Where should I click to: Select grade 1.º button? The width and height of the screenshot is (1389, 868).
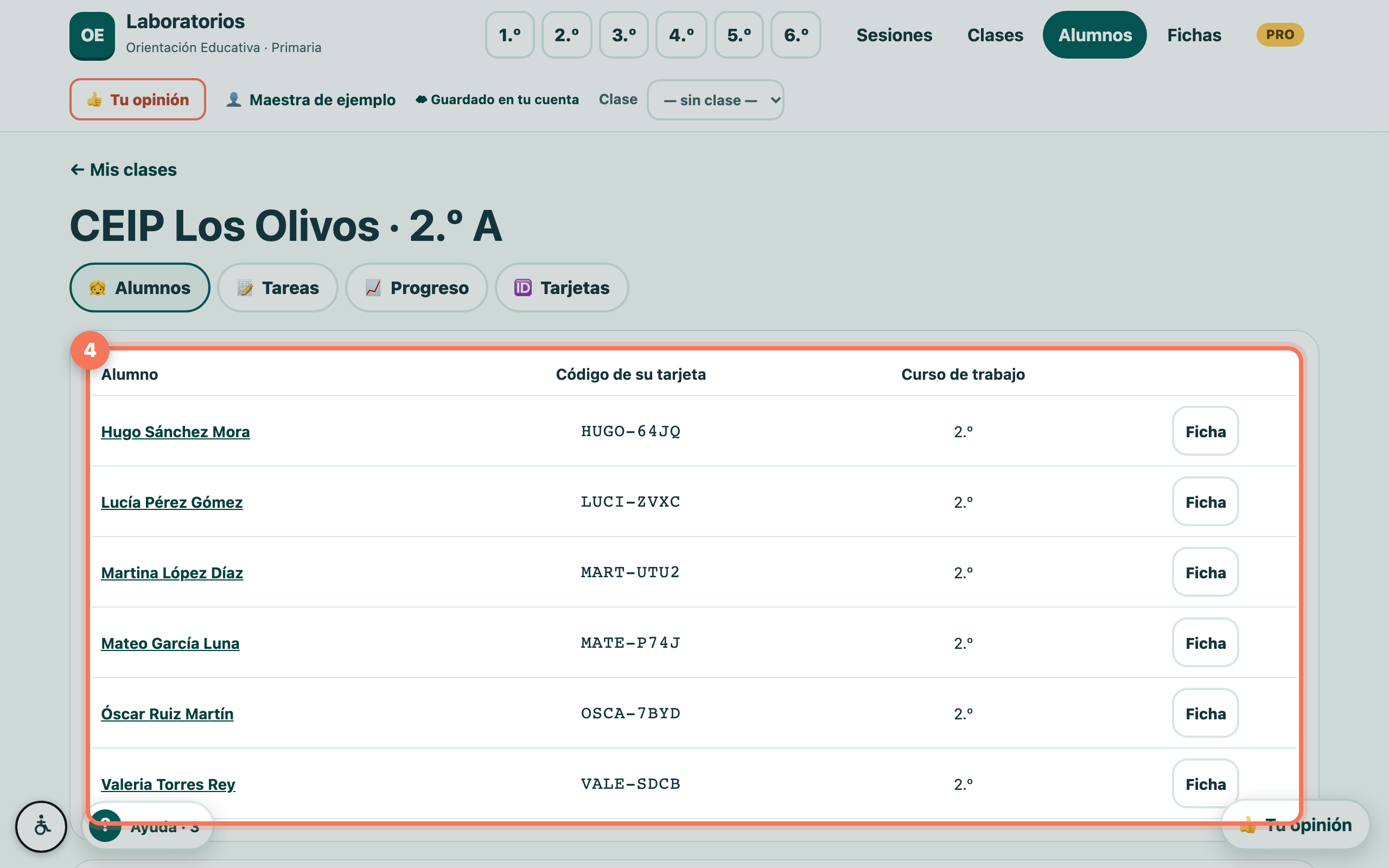[x=509, y=35]
